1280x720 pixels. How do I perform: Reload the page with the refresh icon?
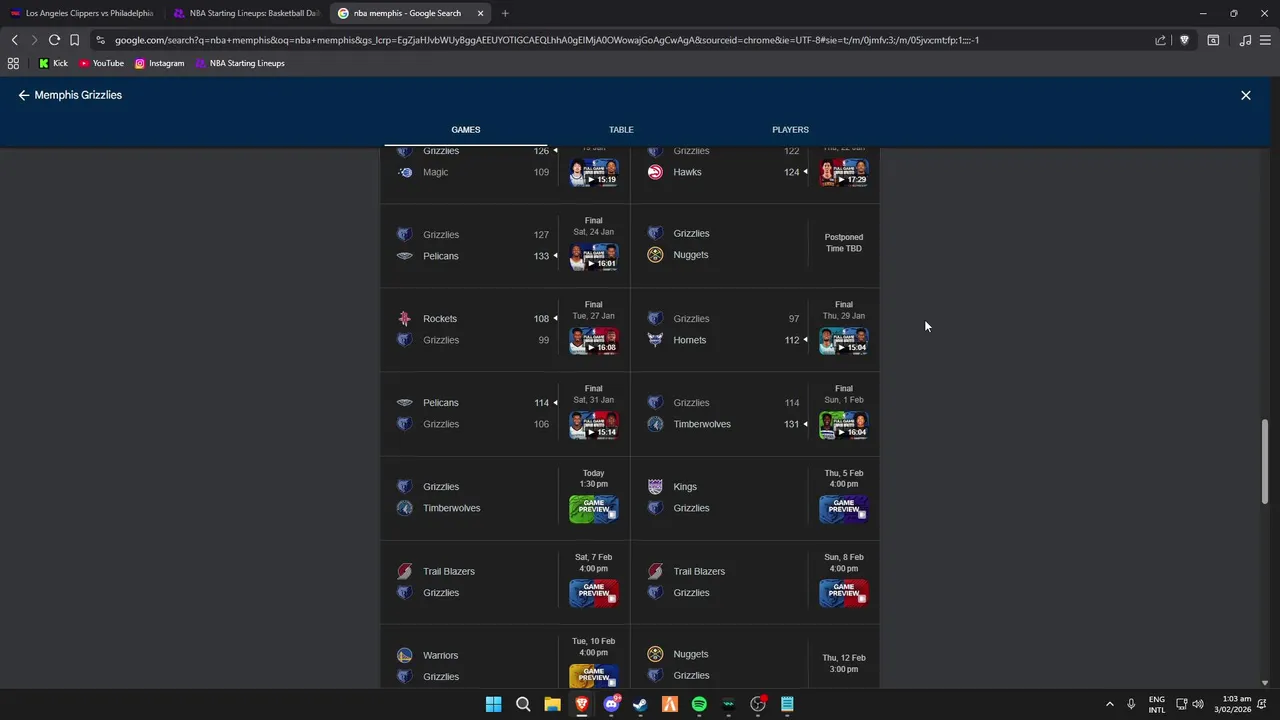(x=54, y=40)
